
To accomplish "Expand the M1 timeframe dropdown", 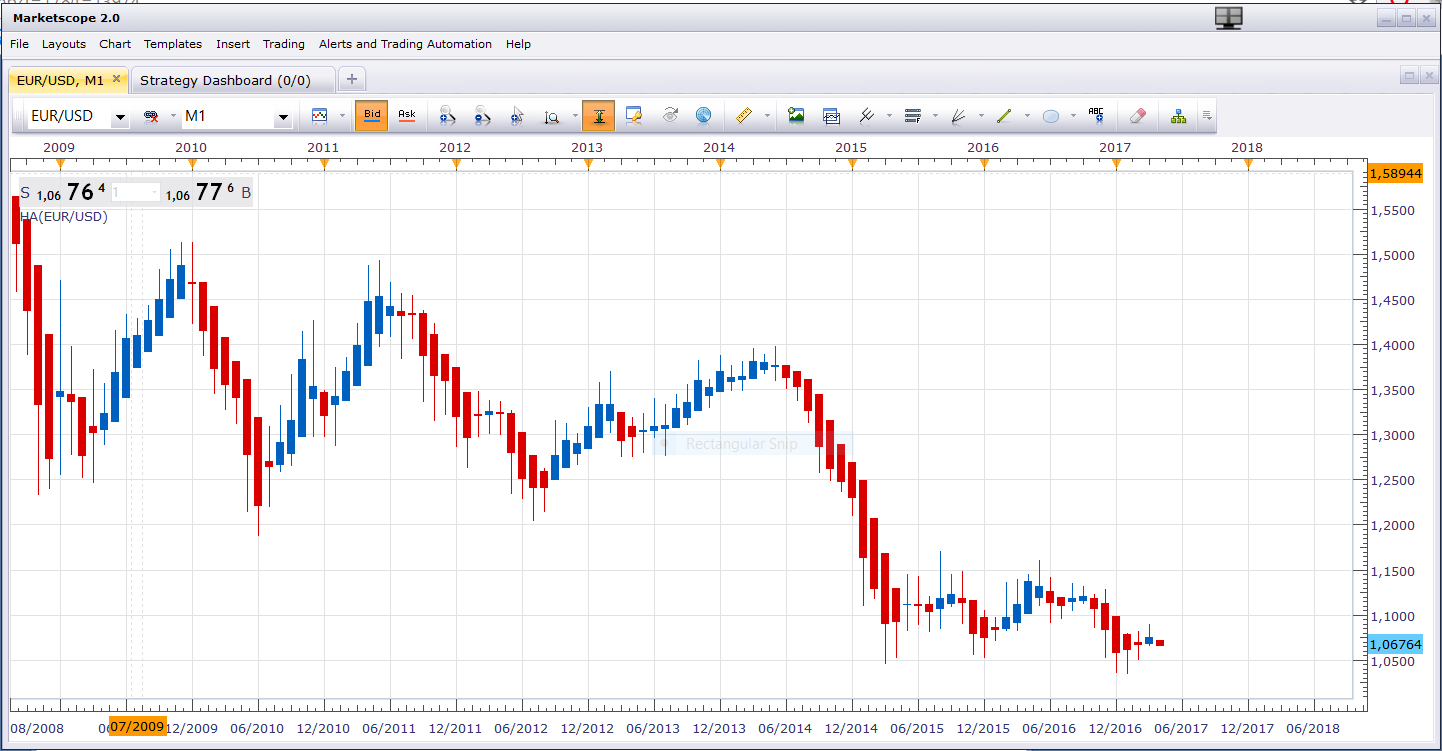I will pyautogui.click(x=283, y=118).
